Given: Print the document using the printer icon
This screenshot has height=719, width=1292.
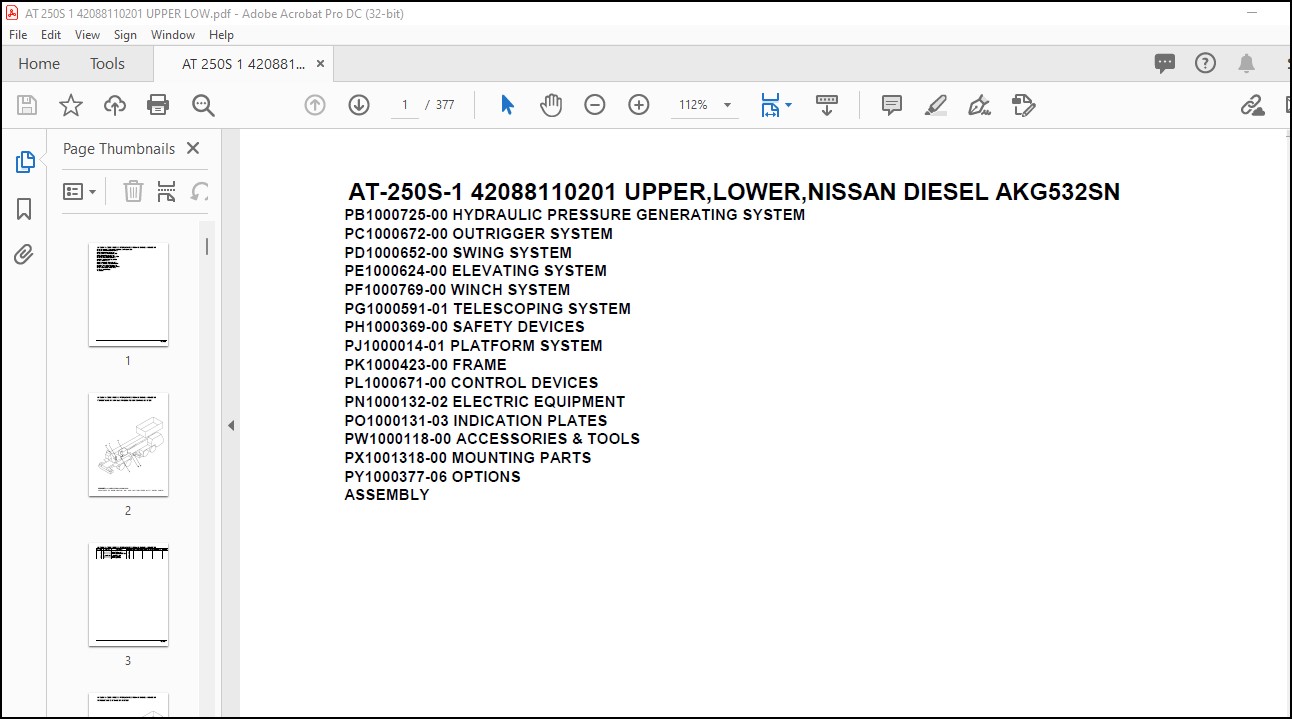Looking at the screenshot, I should (158, 105).
